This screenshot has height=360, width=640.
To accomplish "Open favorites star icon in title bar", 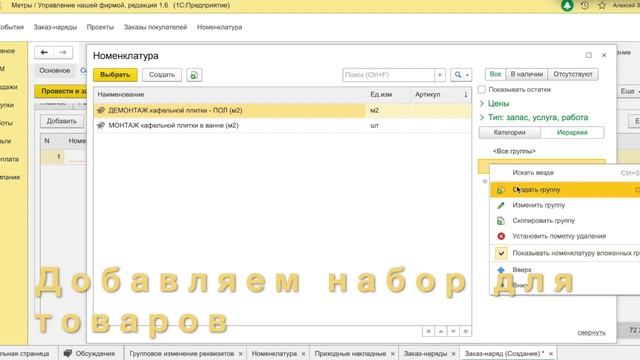I will (602, 6).
